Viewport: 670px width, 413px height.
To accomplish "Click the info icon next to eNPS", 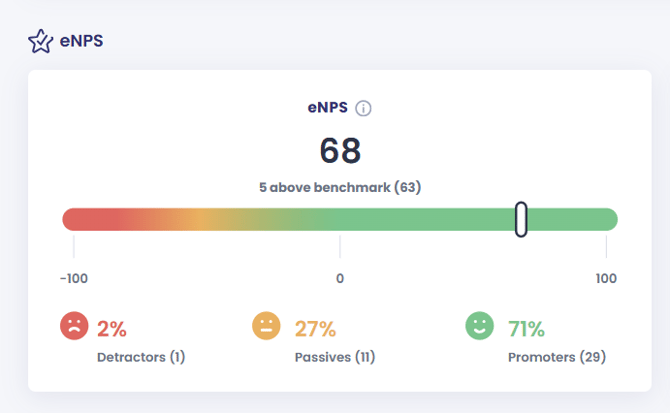I will pyautogui.click(x=363, y=108).
